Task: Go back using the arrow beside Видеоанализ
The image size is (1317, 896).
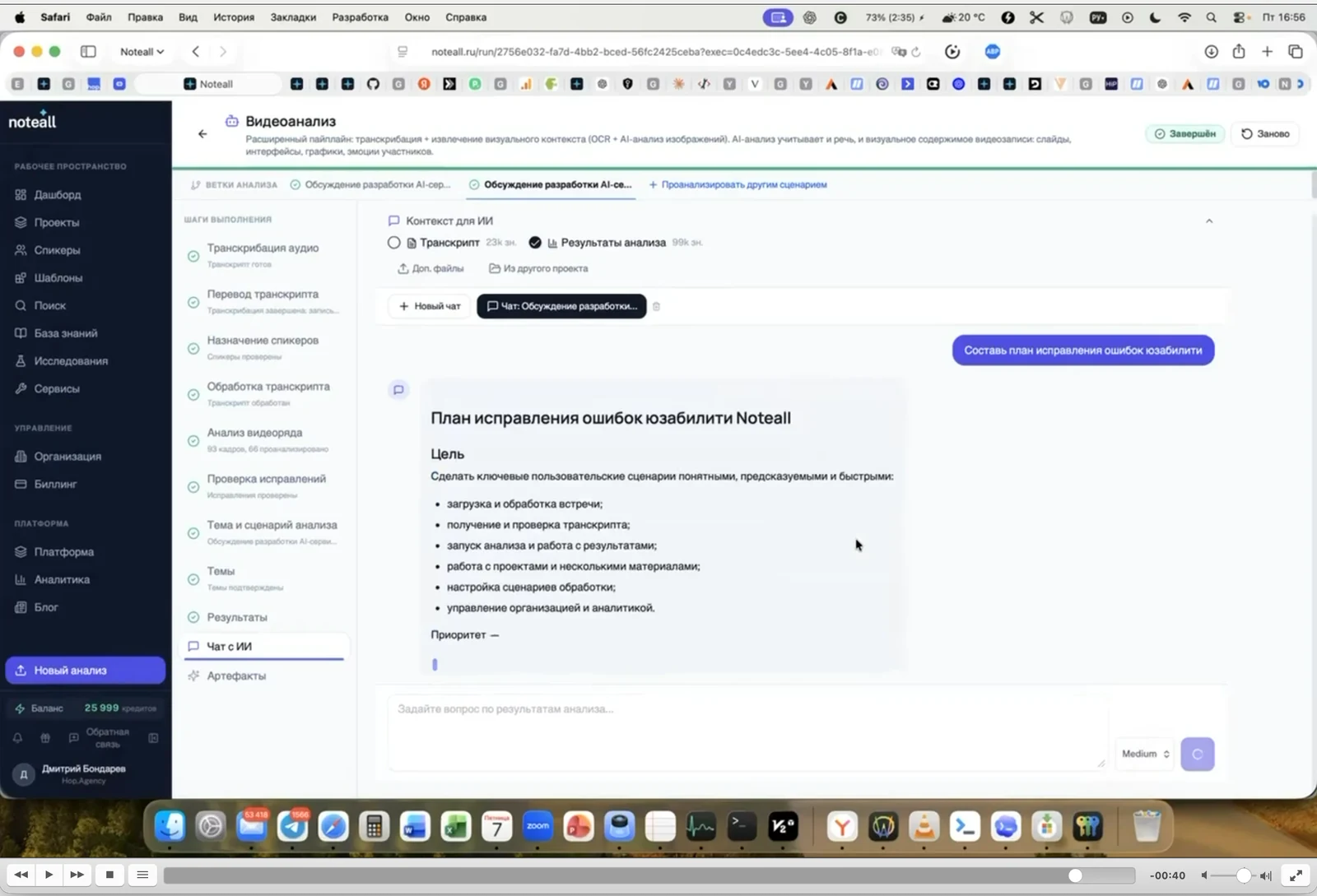Action: (x=202, y=134)
